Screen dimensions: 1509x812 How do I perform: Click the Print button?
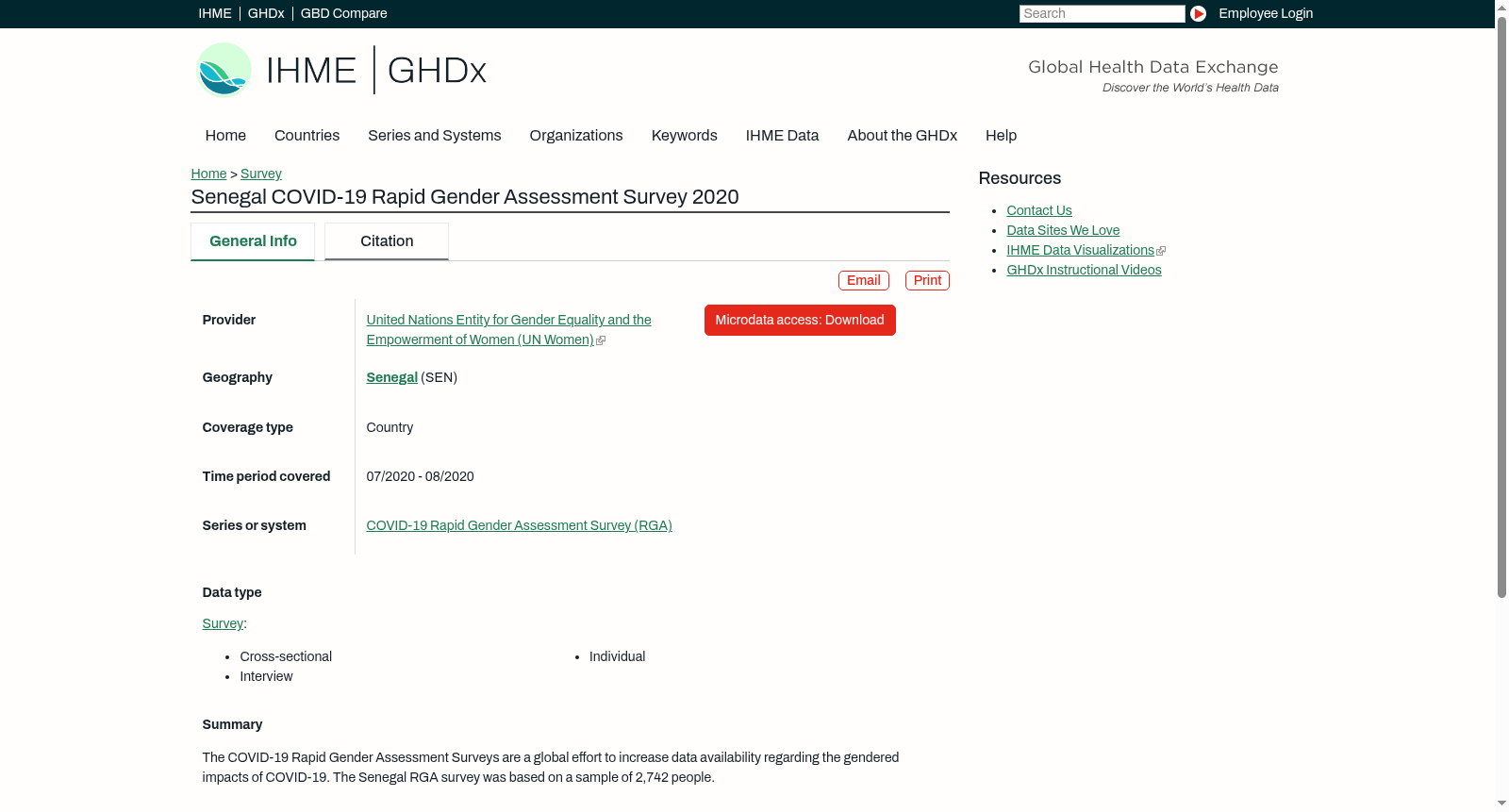coord(927,280)
